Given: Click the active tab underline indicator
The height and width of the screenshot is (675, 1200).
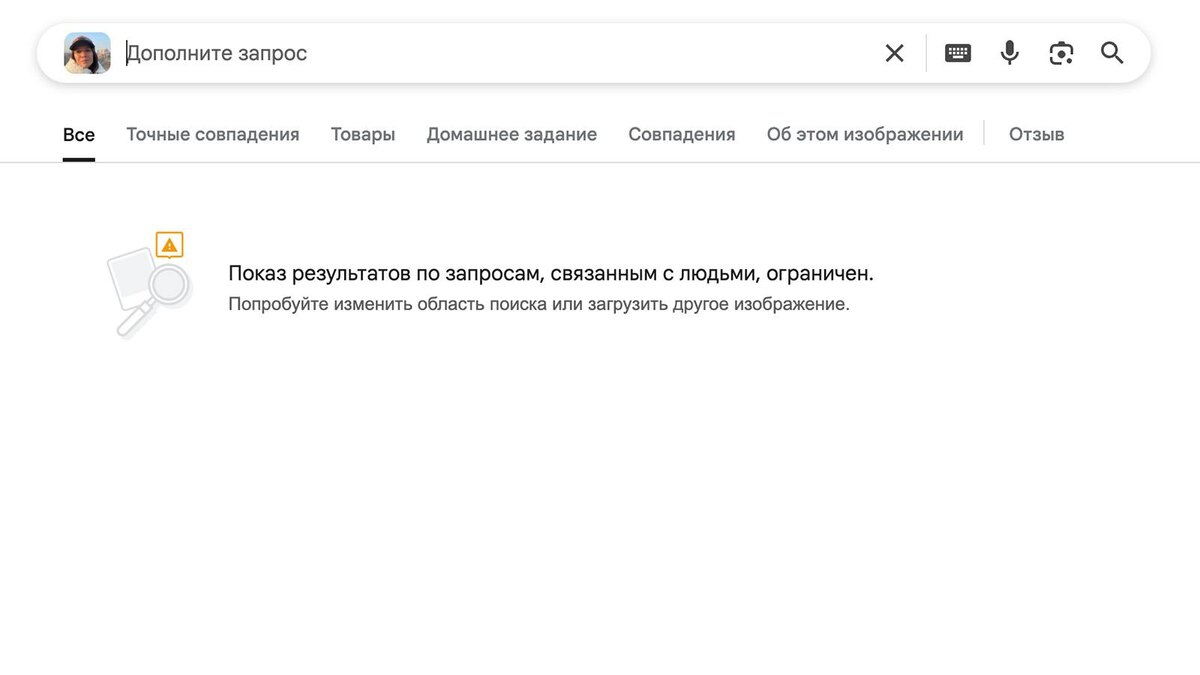Looking at the screenshot, I should coord(79,157).
